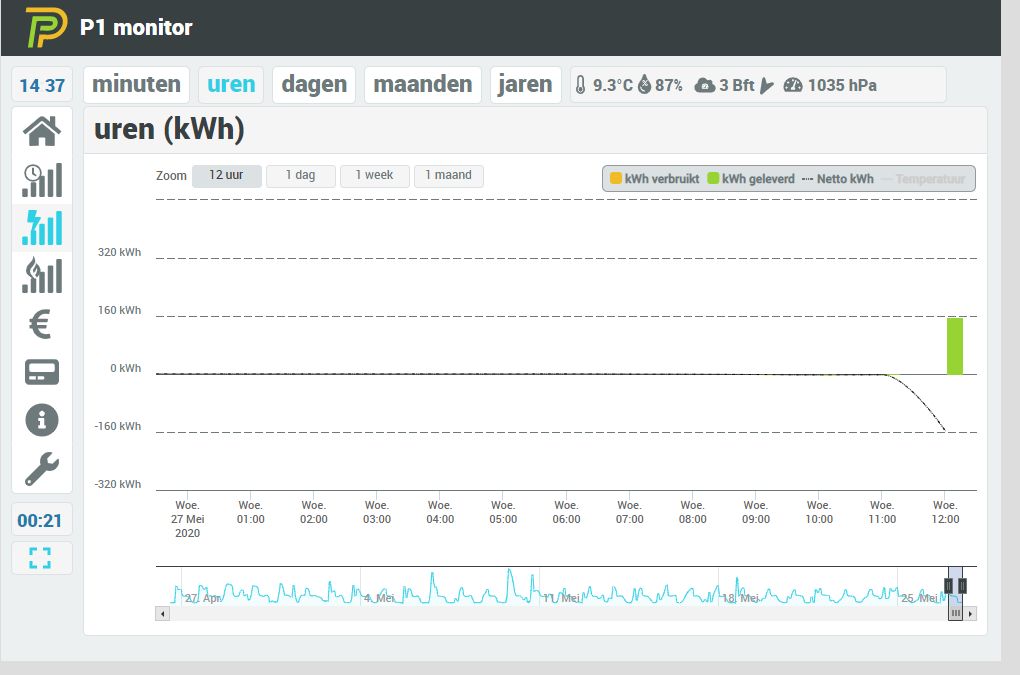Open the meter display card icon
1020x675 pixels.
click(x=42, y=372)
